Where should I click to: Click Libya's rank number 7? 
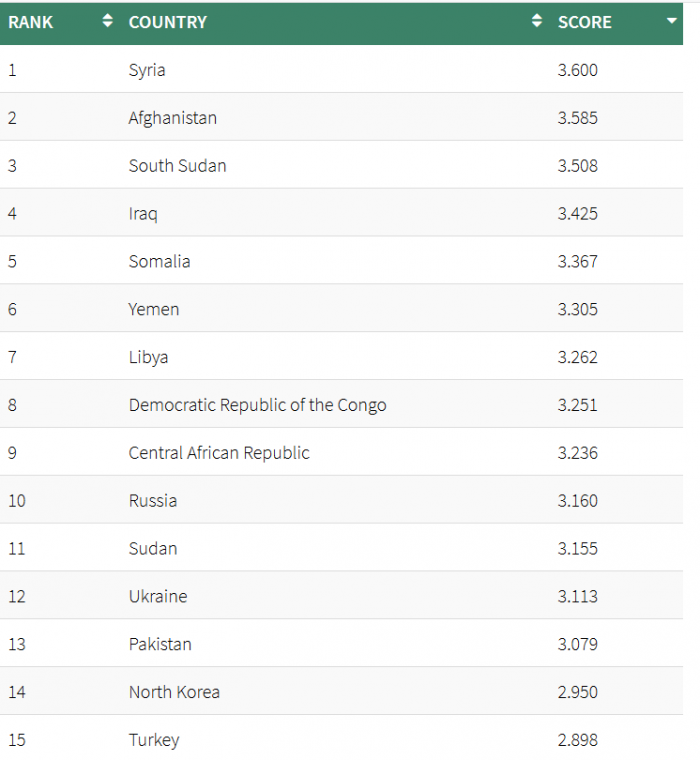coord(13,357)
